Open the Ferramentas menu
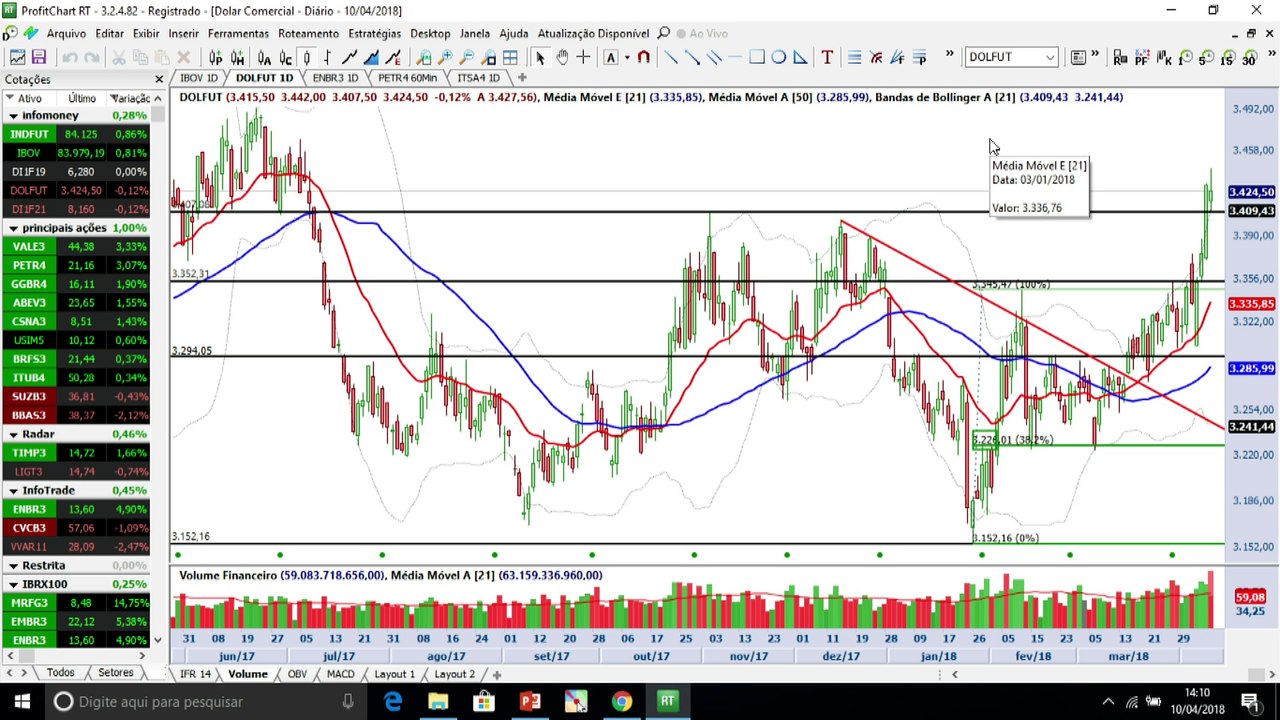The height and width of the screenshot is (720, 1280). tap(238, 33)
